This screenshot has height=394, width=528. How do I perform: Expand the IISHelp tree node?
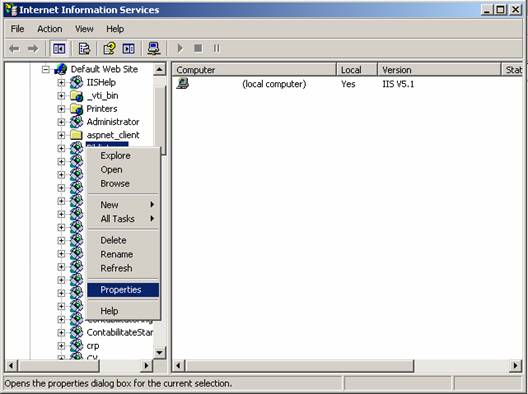[61, 83]
